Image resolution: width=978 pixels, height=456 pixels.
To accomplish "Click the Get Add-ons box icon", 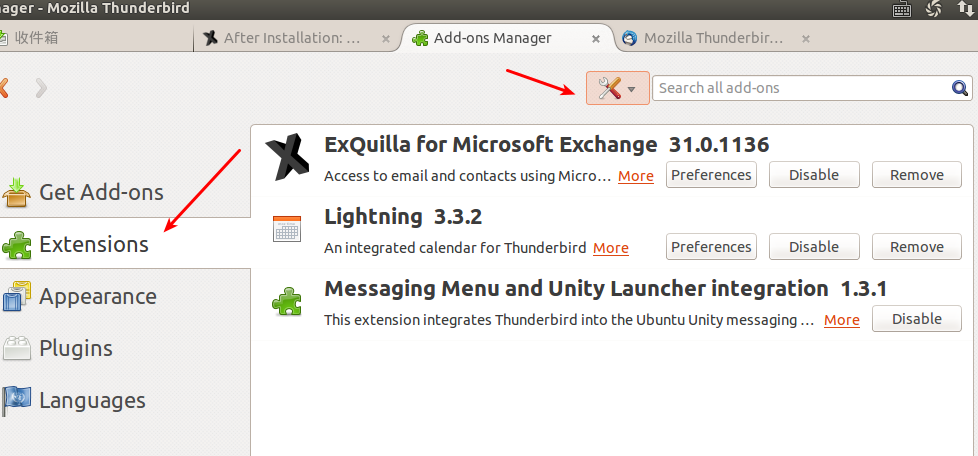I will [16, 192].
